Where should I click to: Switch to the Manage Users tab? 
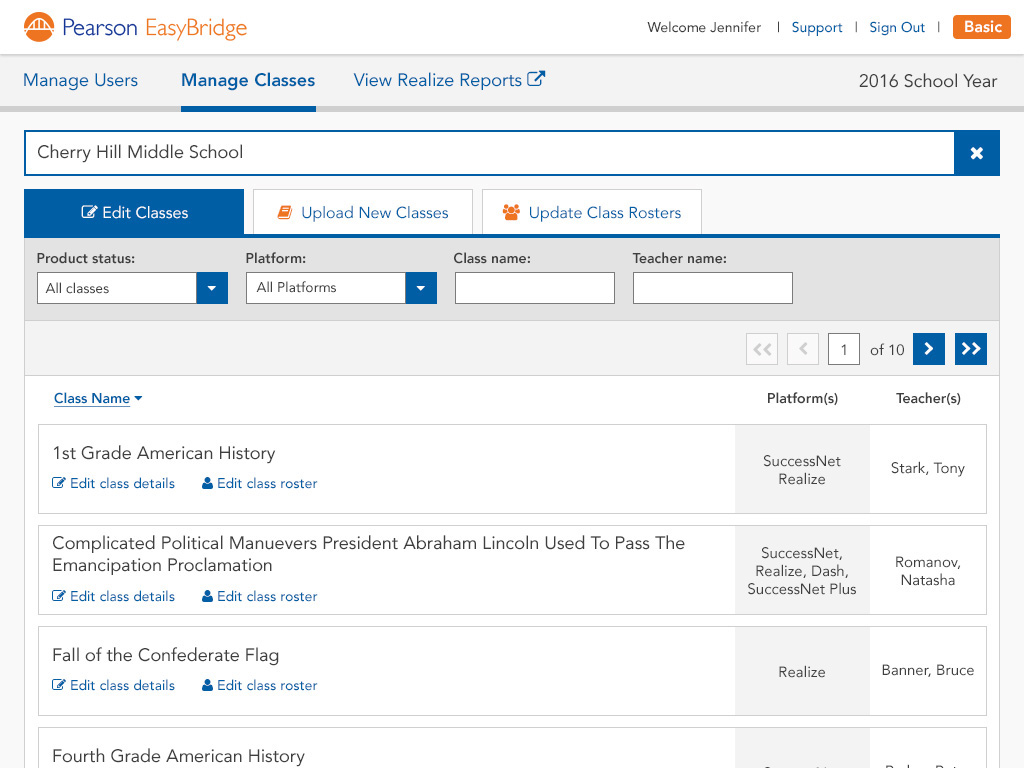(x=80, y=80)
